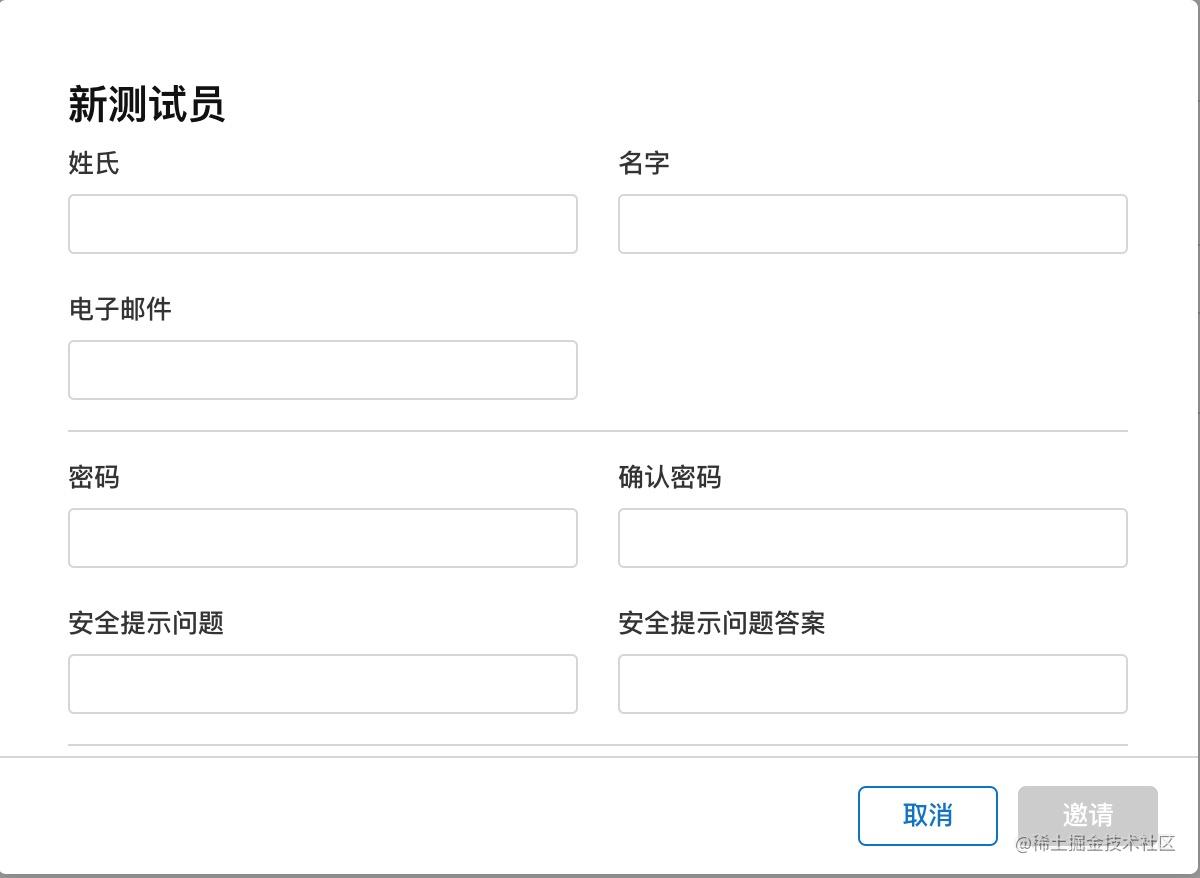
Task: Click the 确认密码 input box
Action: [x=873, y=538]
